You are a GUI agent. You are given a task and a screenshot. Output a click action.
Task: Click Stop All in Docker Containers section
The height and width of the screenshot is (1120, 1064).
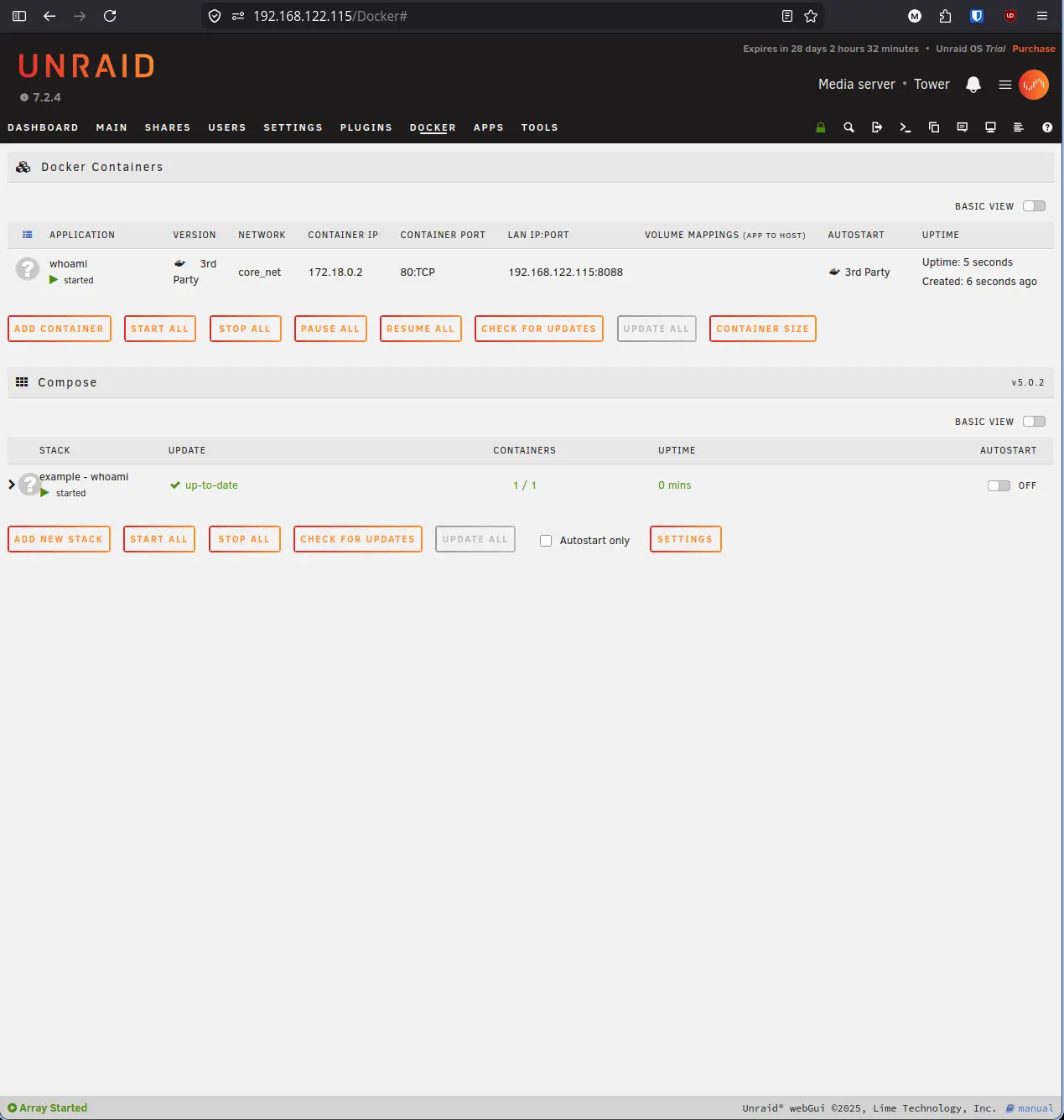click(245, 329)
